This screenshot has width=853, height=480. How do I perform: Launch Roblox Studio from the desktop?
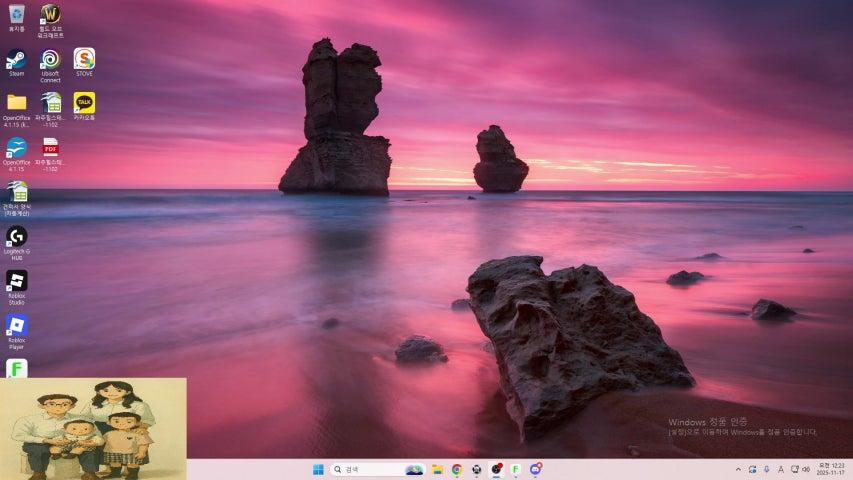pyautogui.click(x=16, y=281)
